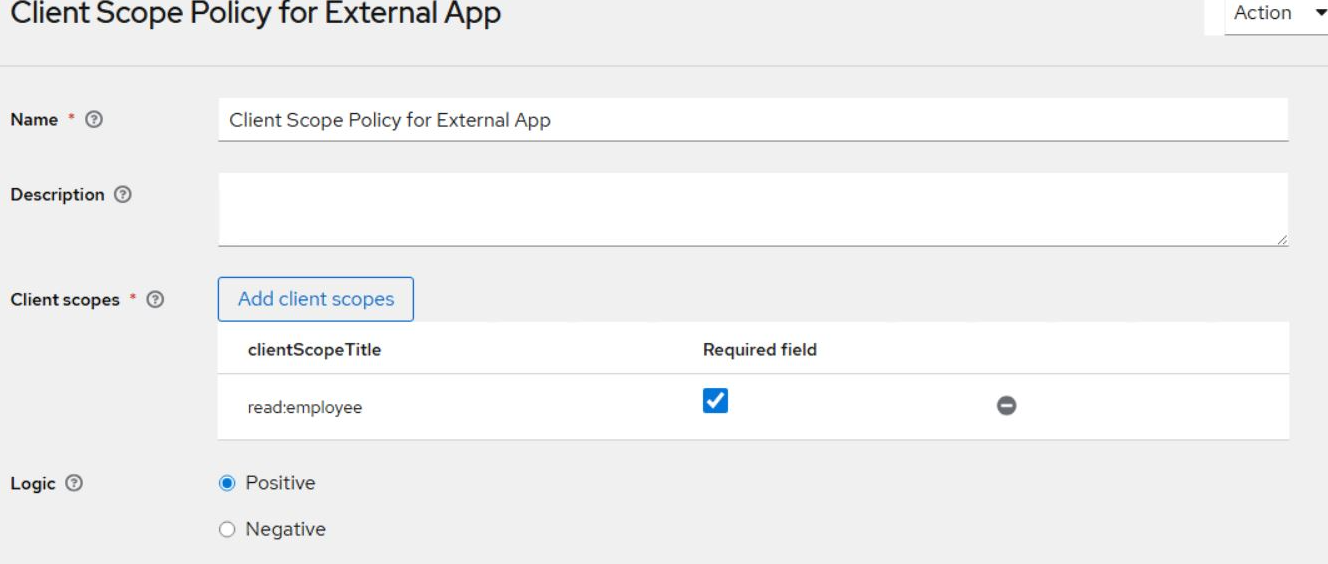Screen dimensions: 1328x564
Task: Select the Positive logic option
Action: click(227, 483)
